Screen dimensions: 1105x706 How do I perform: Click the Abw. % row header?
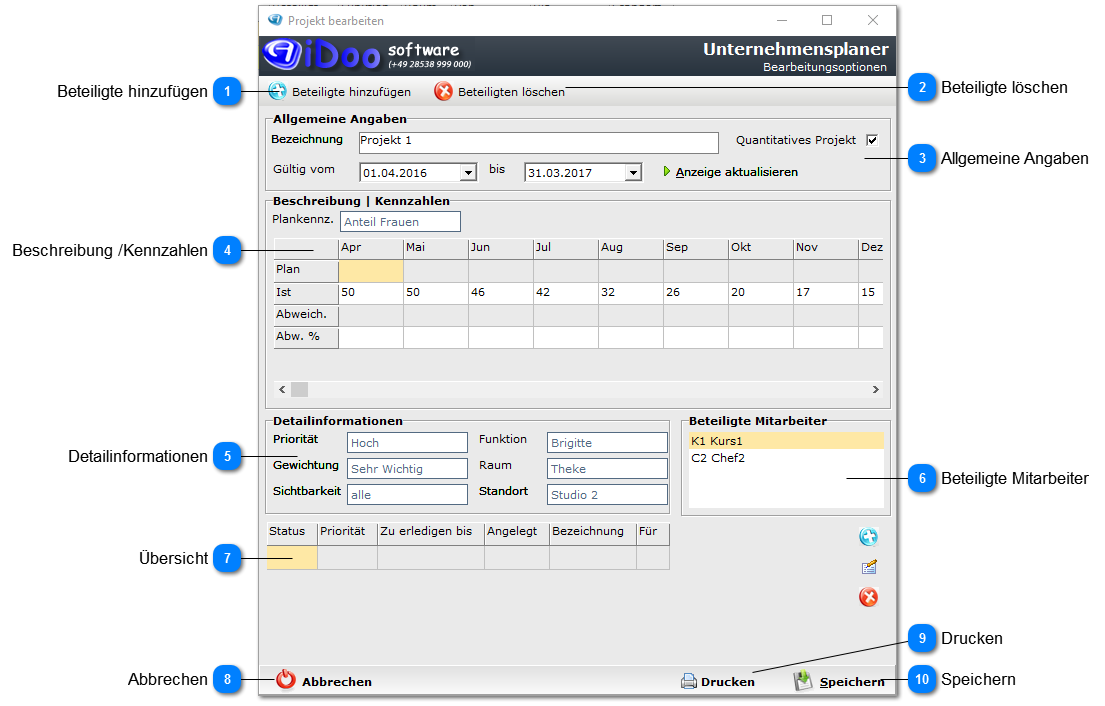coord(306,337)
